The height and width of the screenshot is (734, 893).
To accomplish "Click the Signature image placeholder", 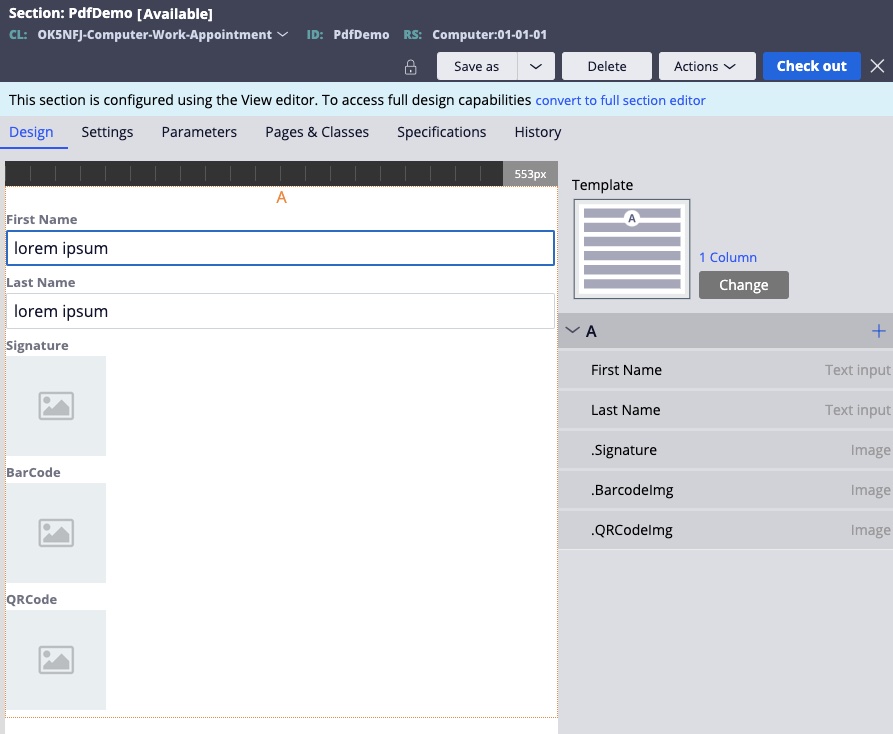I will point(56,406).
